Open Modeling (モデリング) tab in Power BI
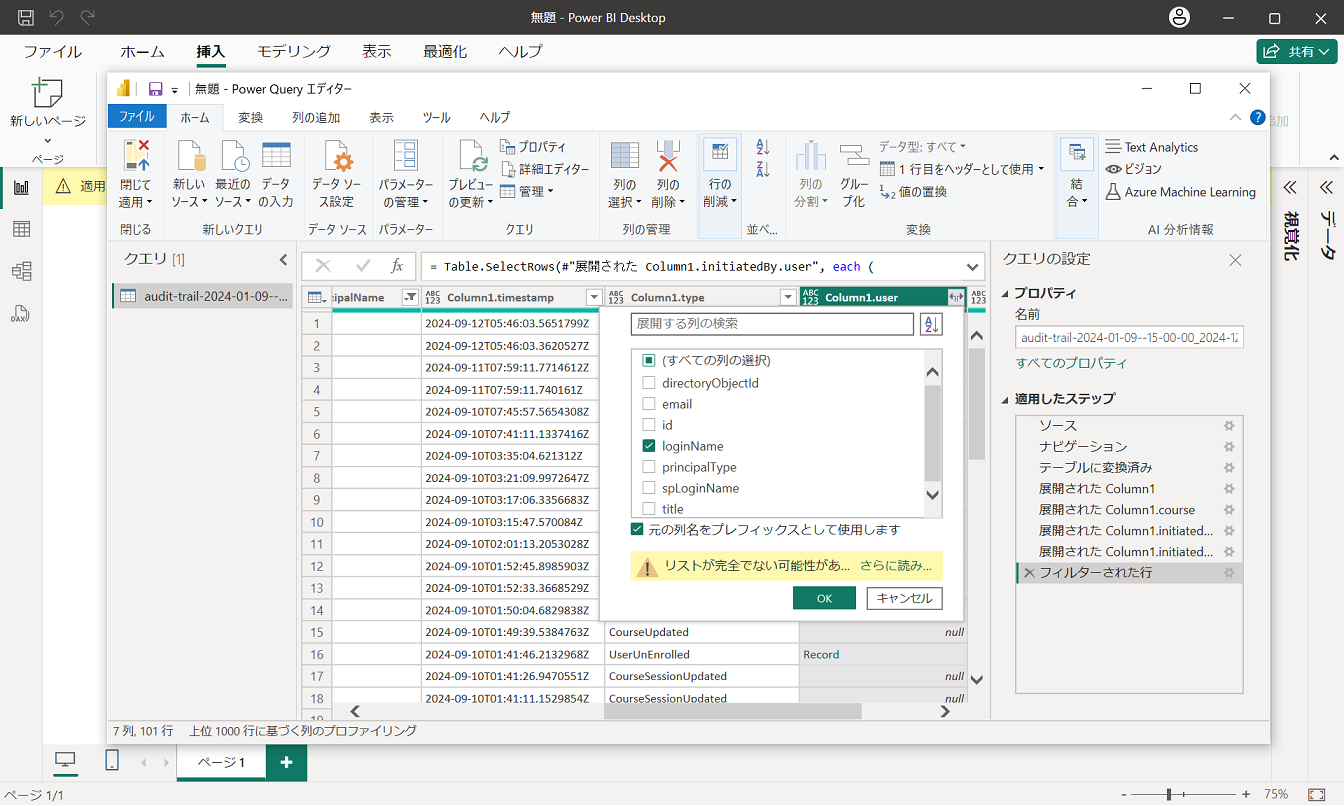 (x=293, y=51)
